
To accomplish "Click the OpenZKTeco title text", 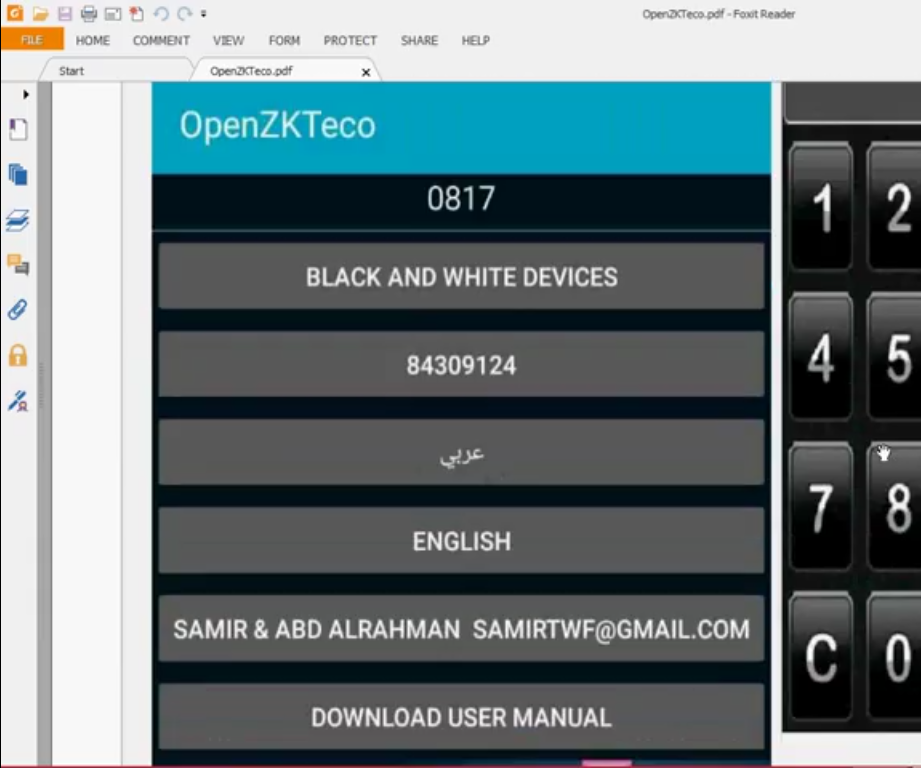I will (x=277, y=125).
